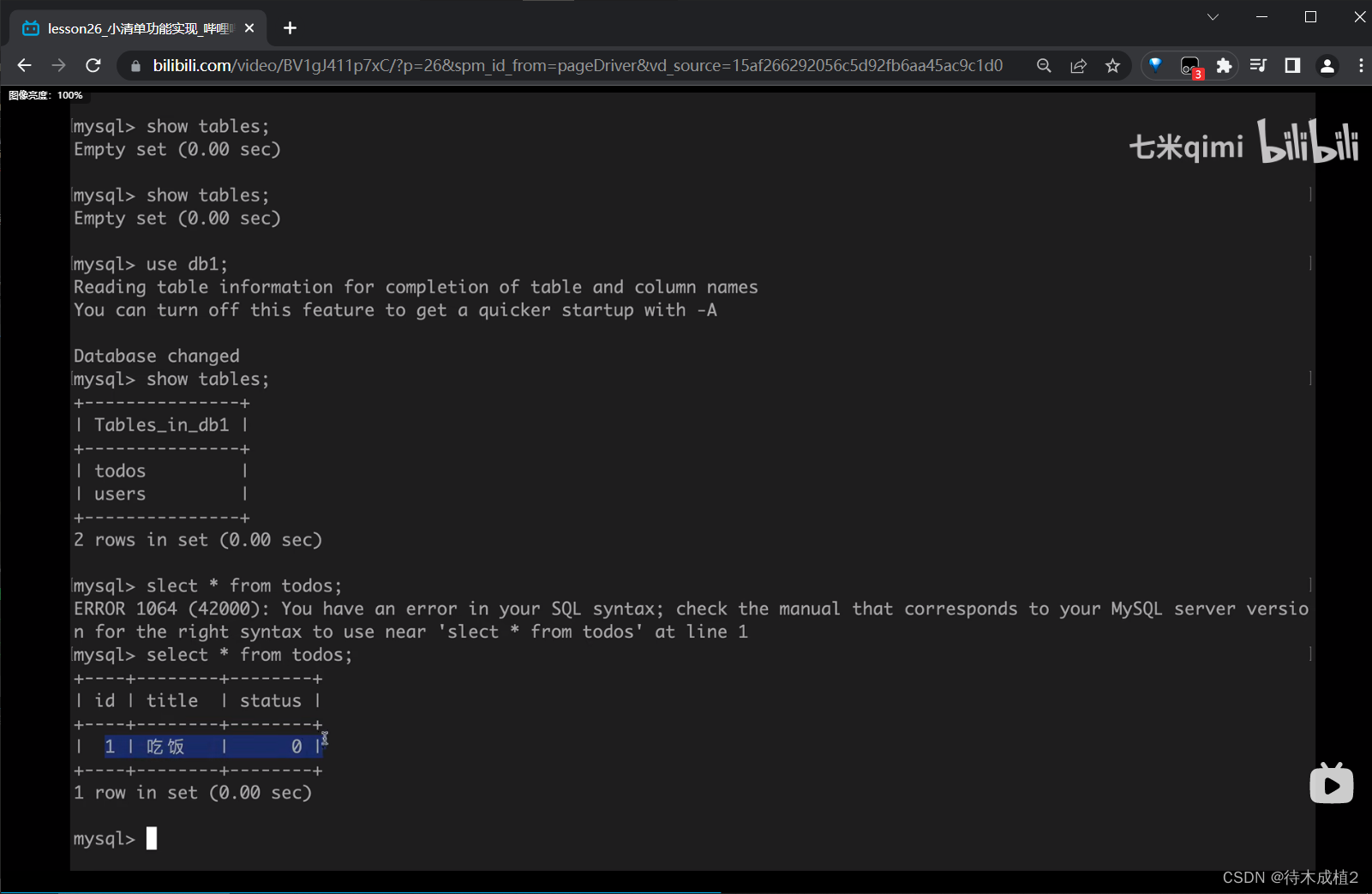
Task: Click the 'Database changed' text
Action: (x=157, y=356)
